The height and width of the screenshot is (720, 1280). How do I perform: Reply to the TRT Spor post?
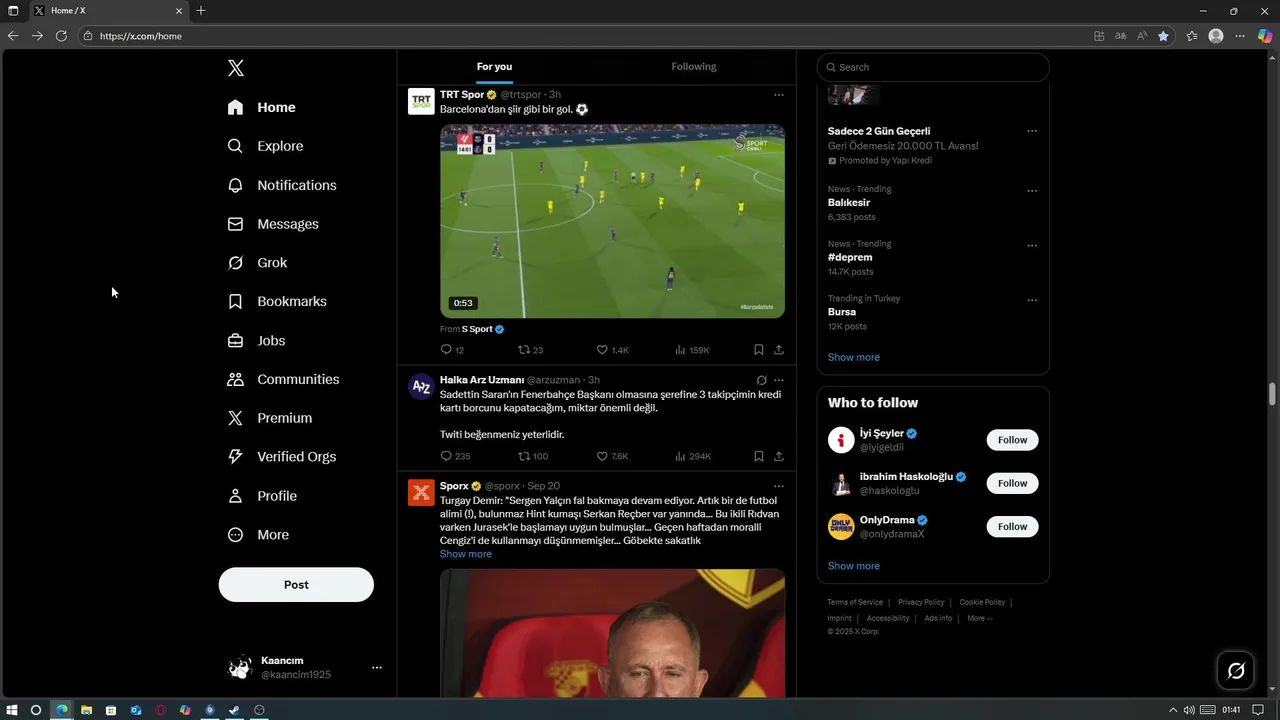[x=452, y=350]
